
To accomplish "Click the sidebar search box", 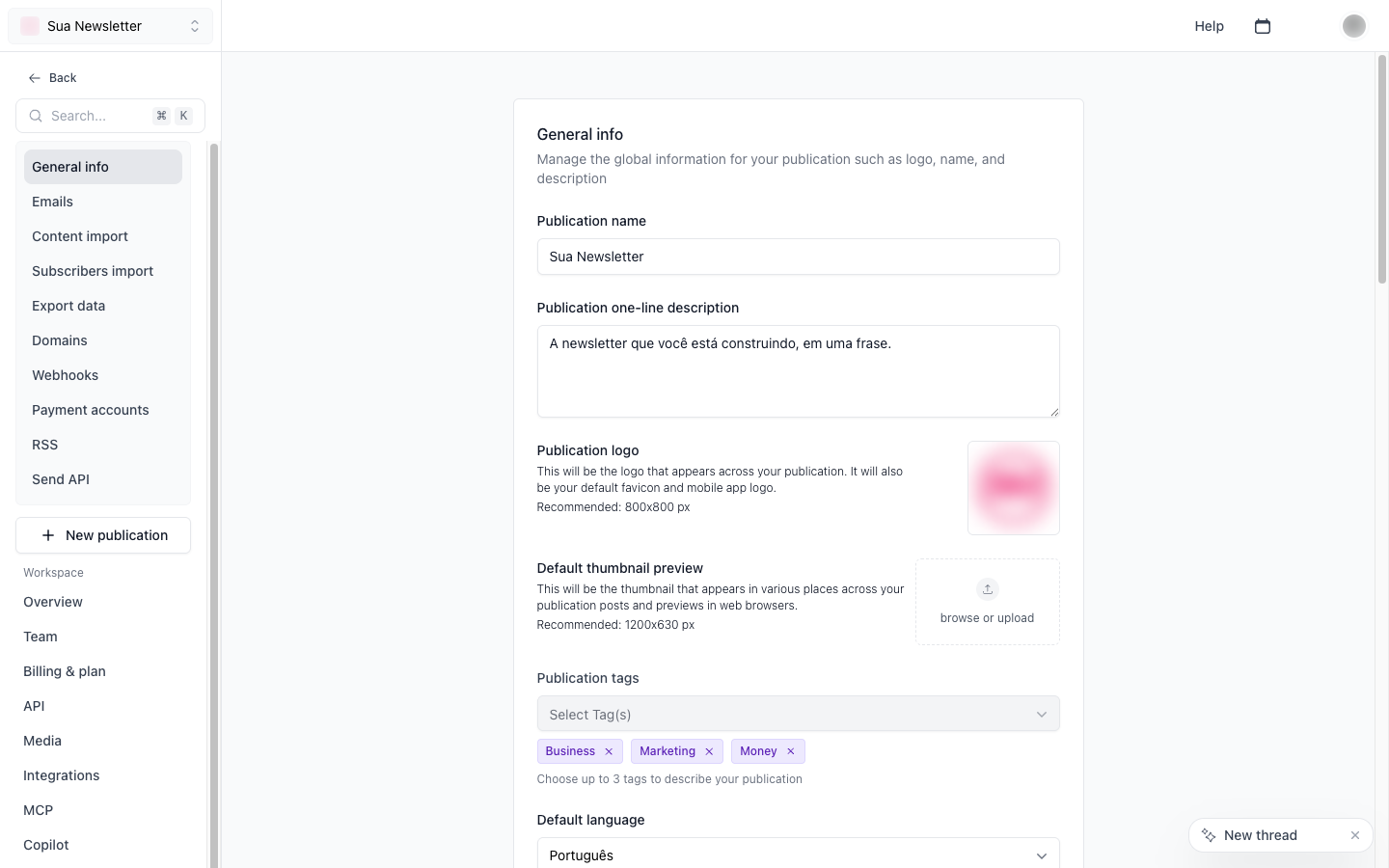I will click(110, 116).
